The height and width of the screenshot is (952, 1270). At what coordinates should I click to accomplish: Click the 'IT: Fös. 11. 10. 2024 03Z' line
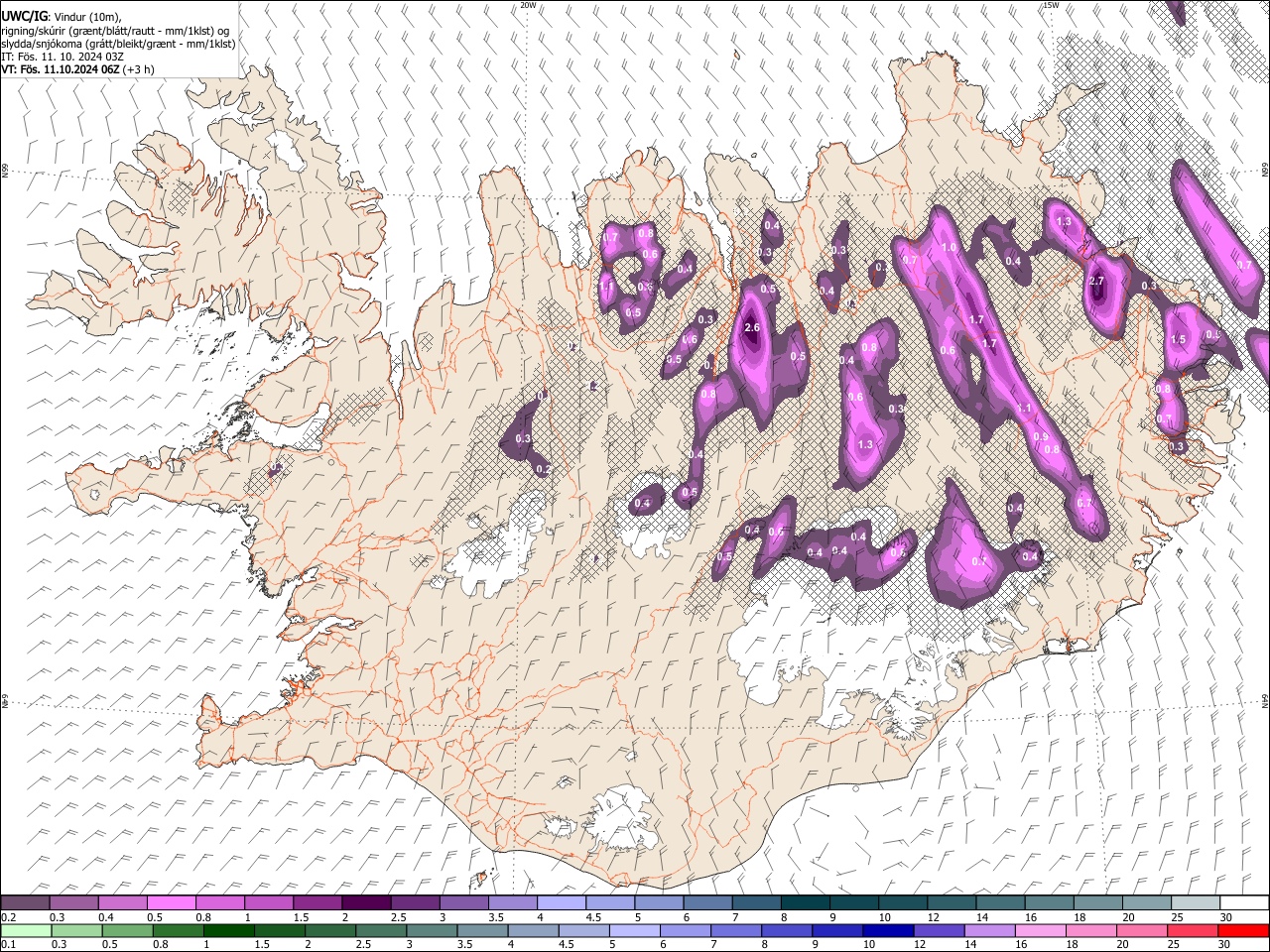coord(63,57)
